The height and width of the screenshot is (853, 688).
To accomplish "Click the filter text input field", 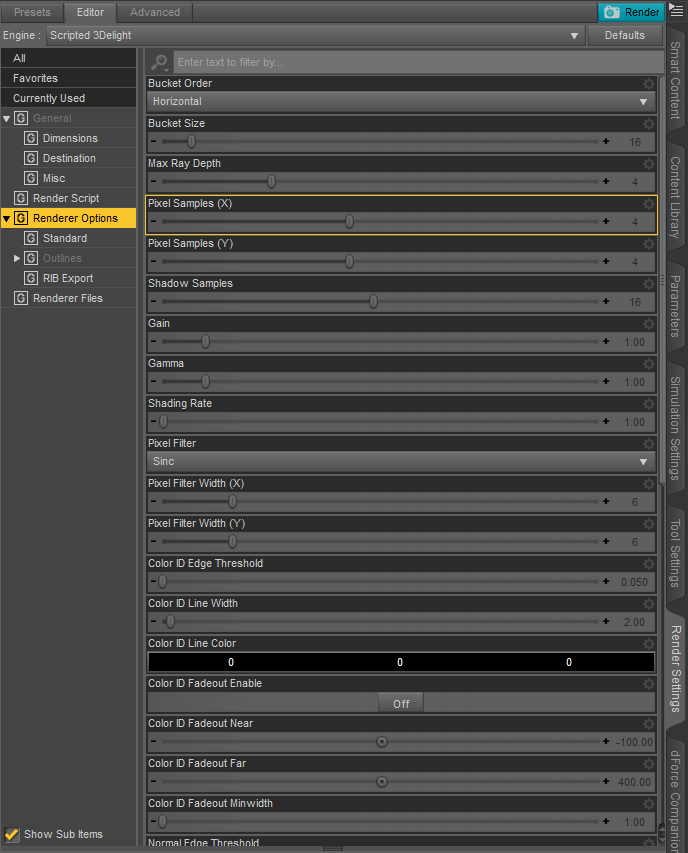I will pos(418,63).
